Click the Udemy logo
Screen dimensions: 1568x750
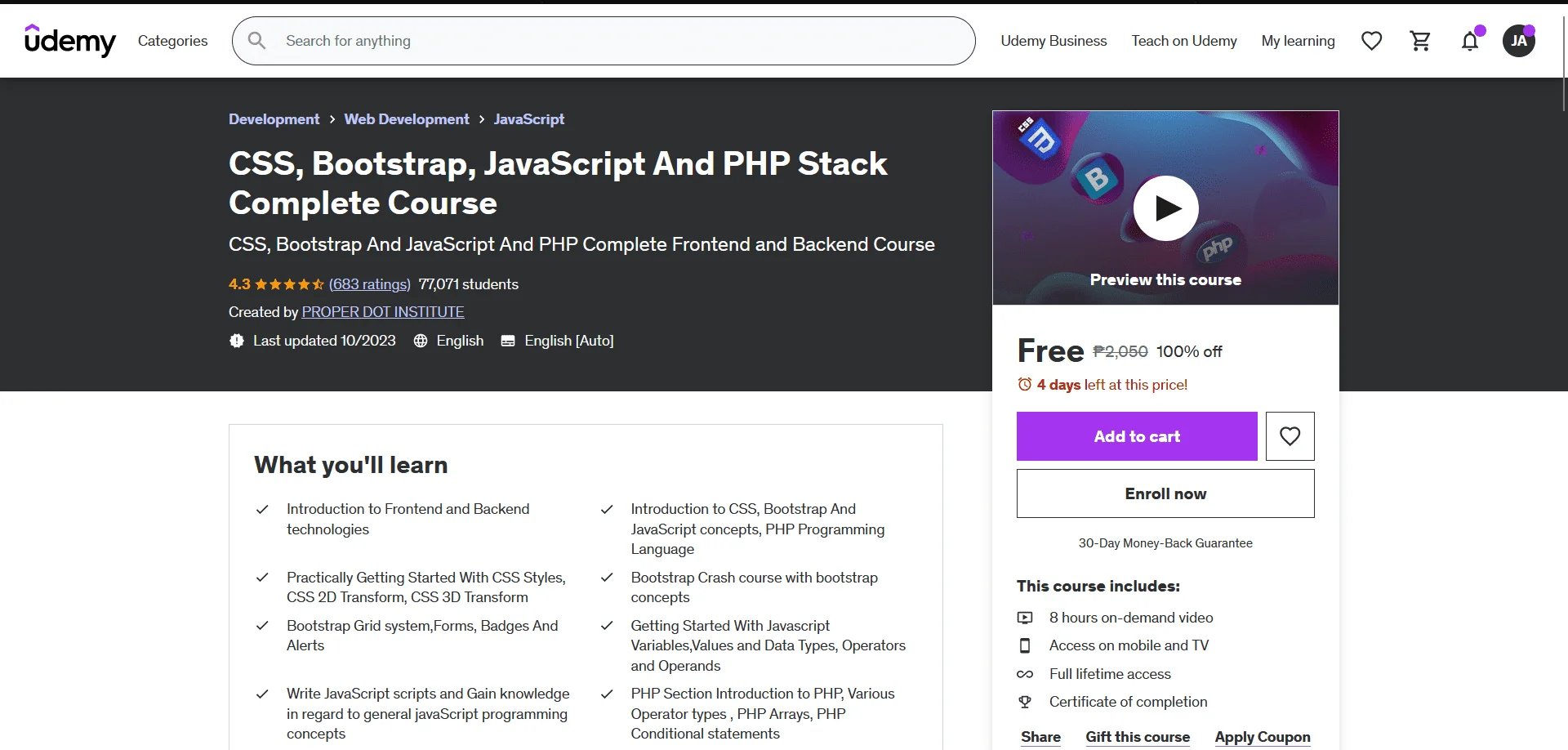click(x=70, y=40)
